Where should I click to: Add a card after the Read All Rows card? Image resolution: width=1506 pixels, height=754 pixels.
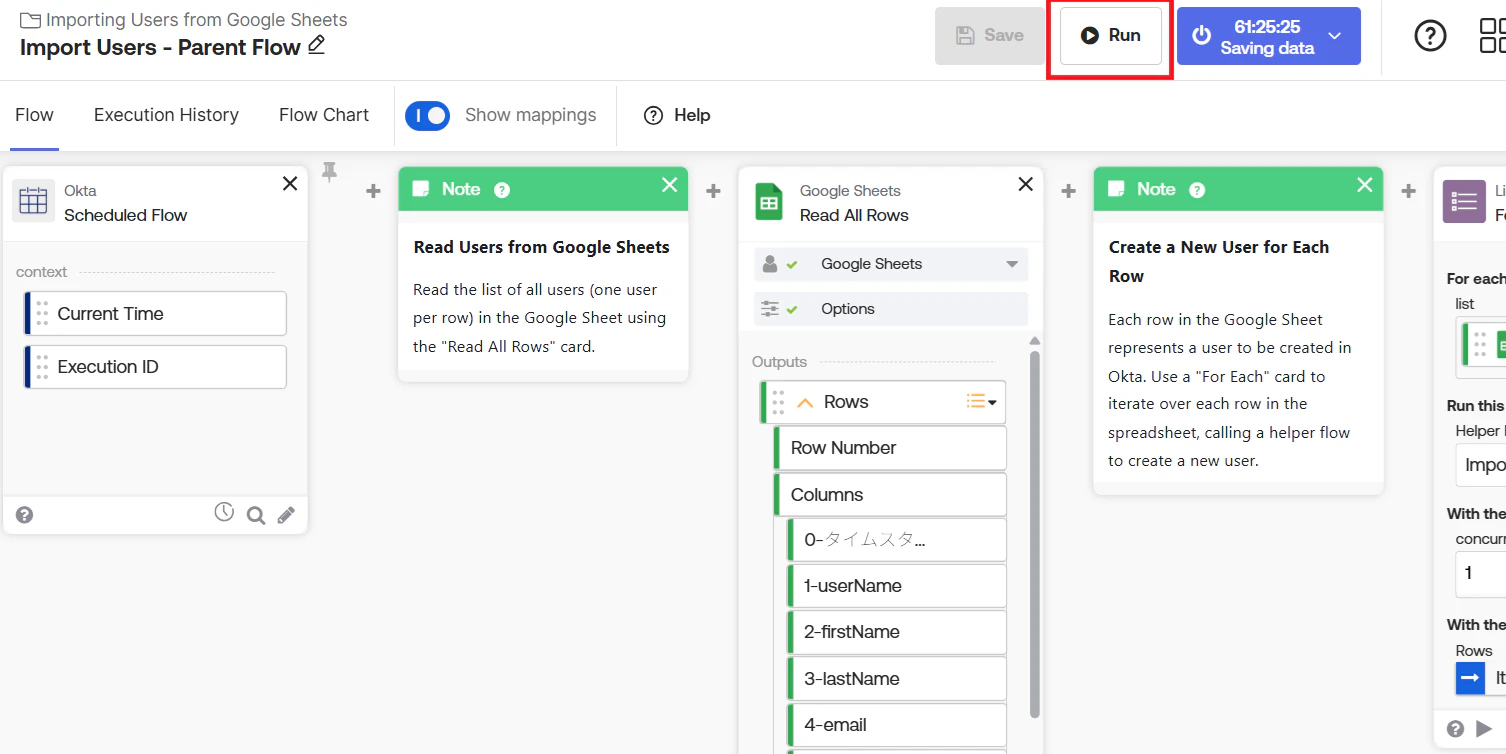tap(1068, 191)
